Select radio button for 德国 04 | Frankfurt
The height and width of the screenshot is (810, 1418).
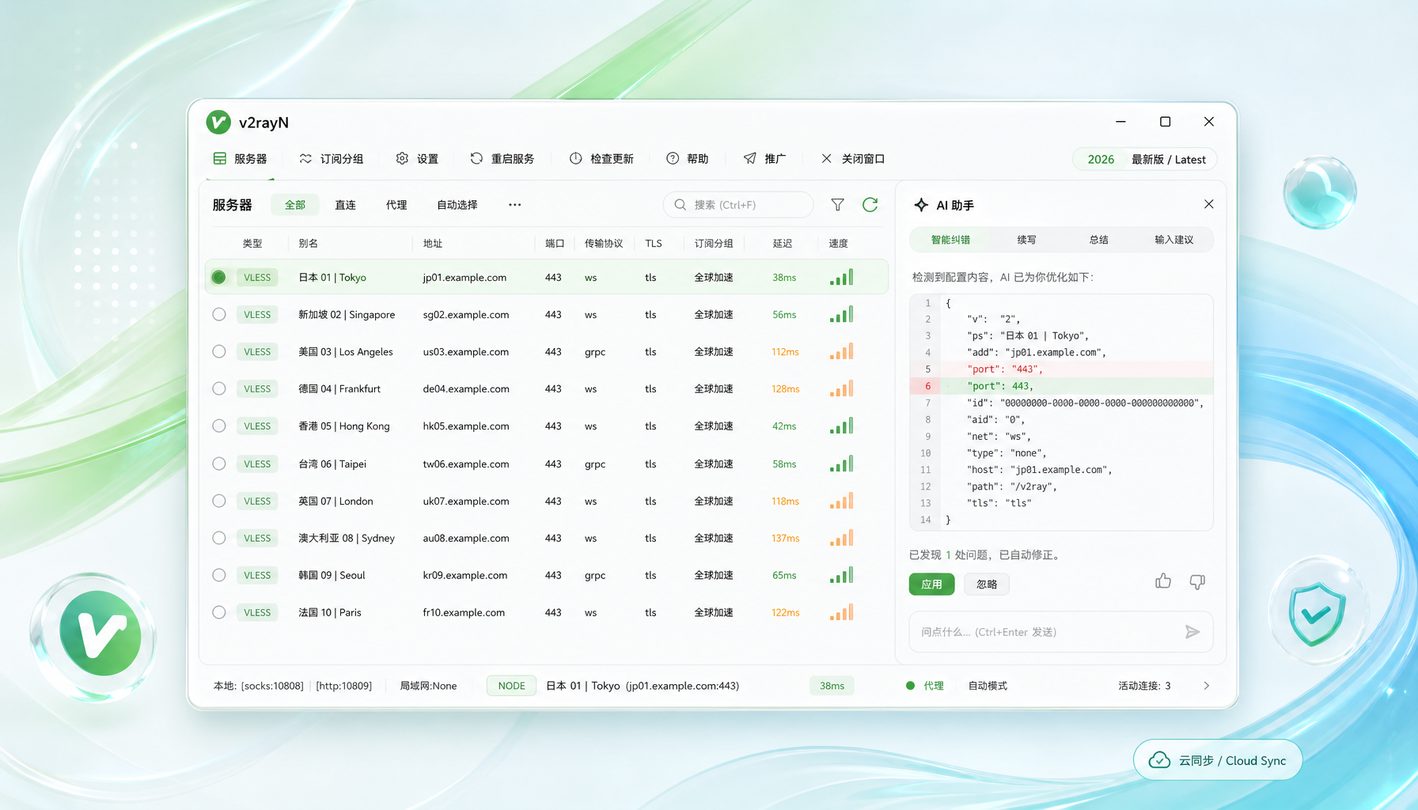pyautogui.click(x=219, y=388)
